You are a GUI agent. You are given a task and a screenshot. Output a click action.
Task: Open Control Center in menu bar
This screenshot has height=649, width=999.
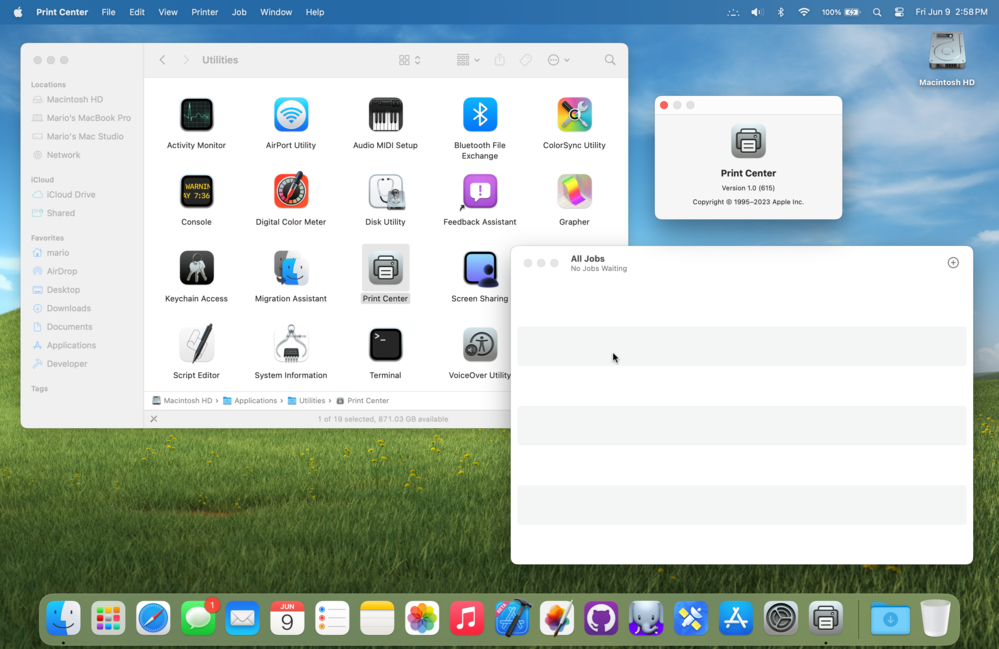point(899,12)
